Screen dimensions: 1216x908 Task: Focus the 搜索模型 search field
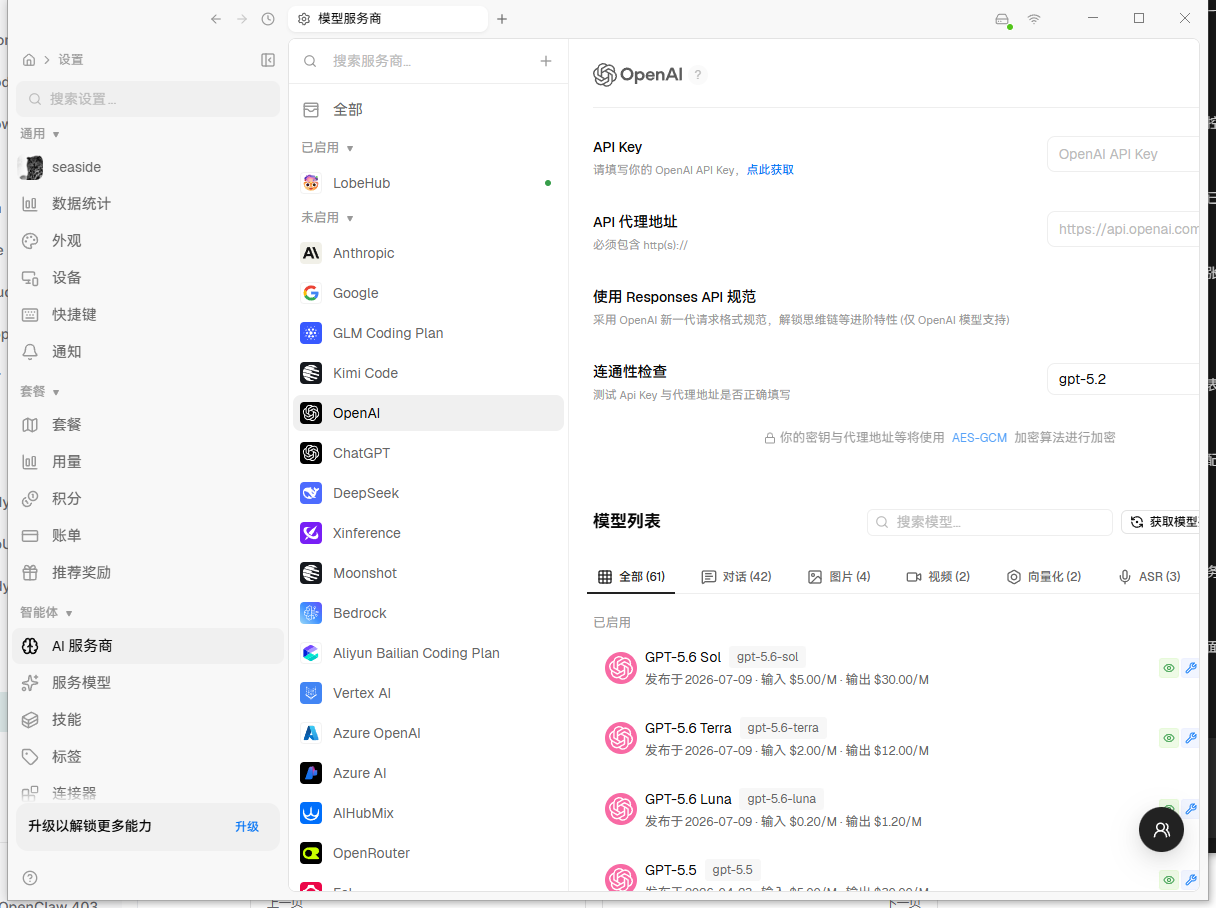[x=990, y=522]
